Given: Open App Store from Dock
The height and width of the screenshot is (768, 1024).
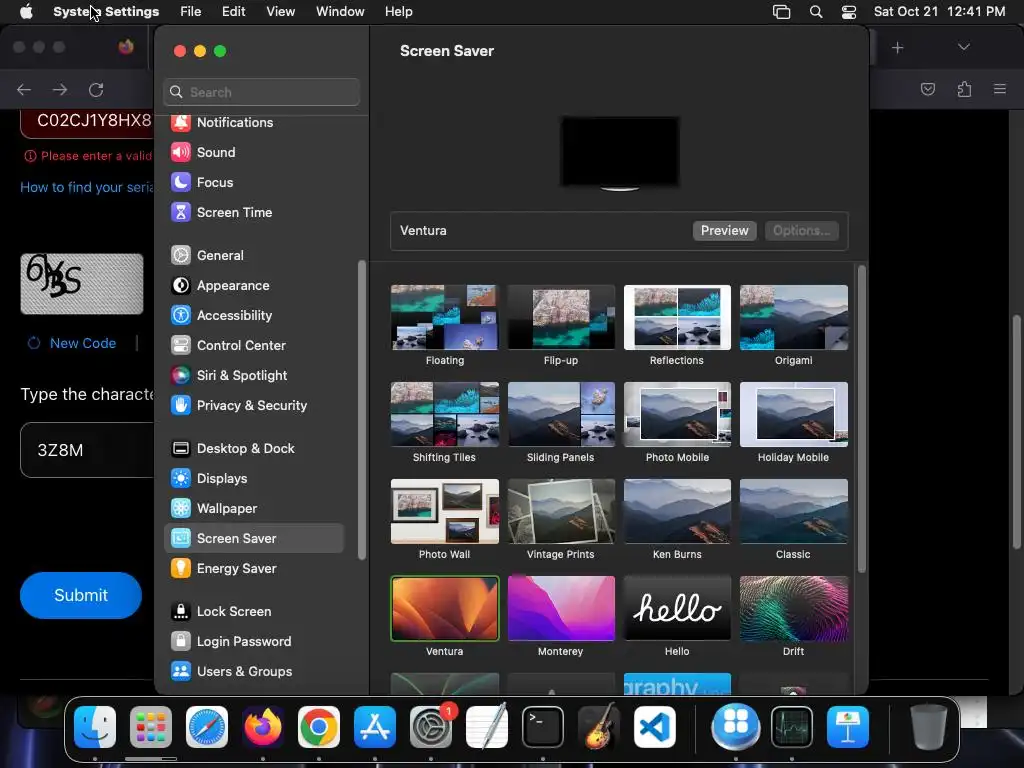Looking at the screenshot, I should [375, 727].
